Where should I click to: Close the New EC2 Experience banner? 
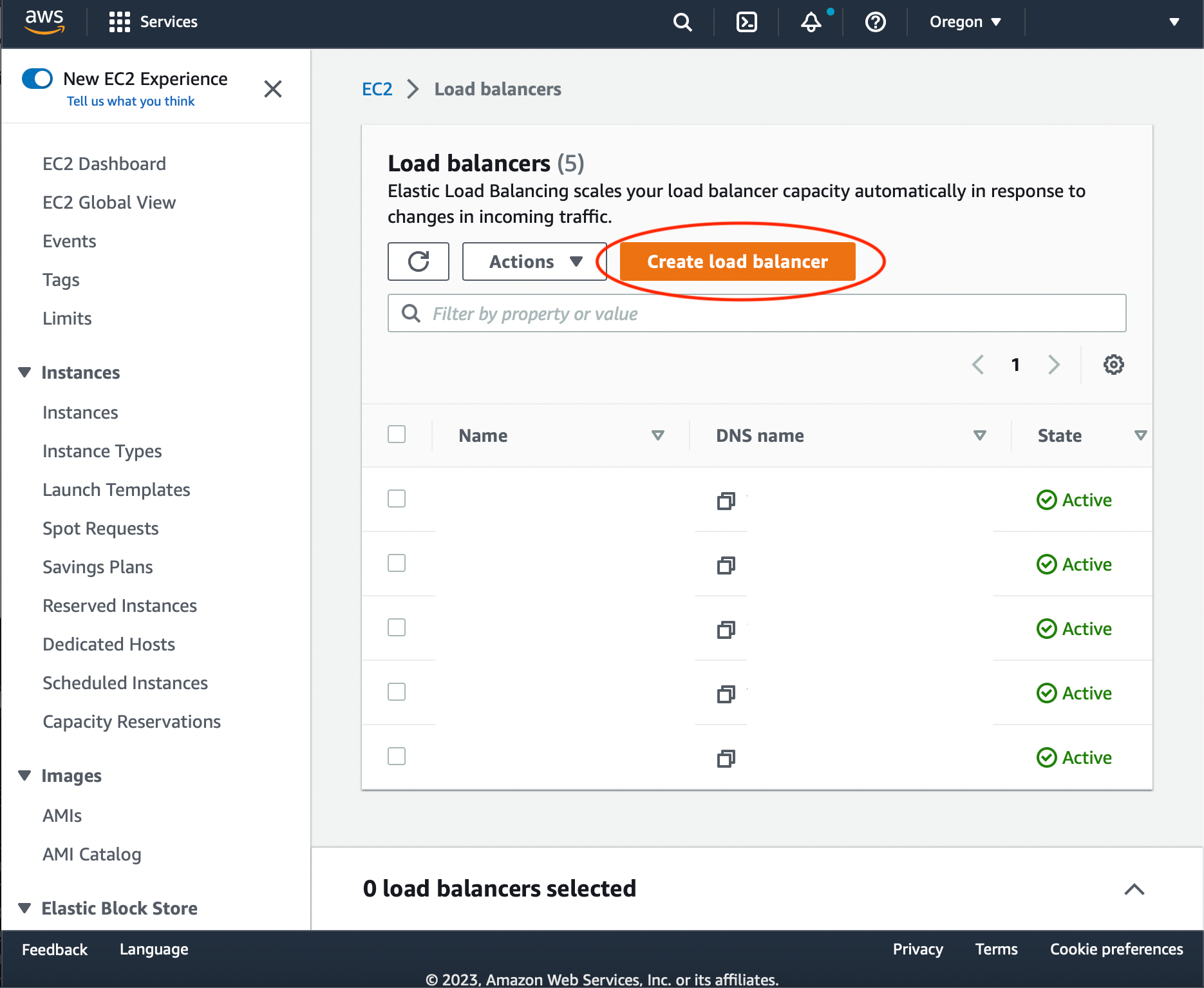(x=273, y=89)
